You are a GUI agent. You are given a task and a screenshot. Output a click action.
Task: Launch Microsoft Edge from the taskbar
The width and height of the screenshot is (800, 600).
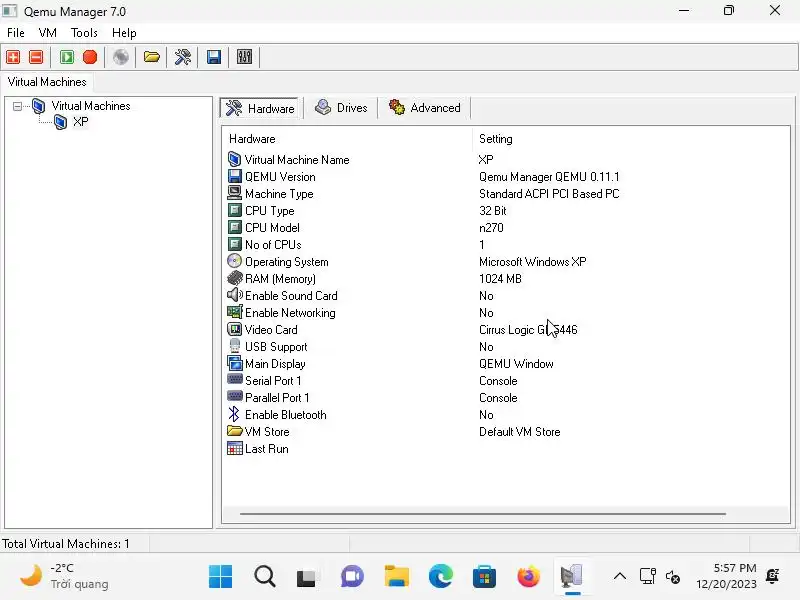[x=440, y=577]
